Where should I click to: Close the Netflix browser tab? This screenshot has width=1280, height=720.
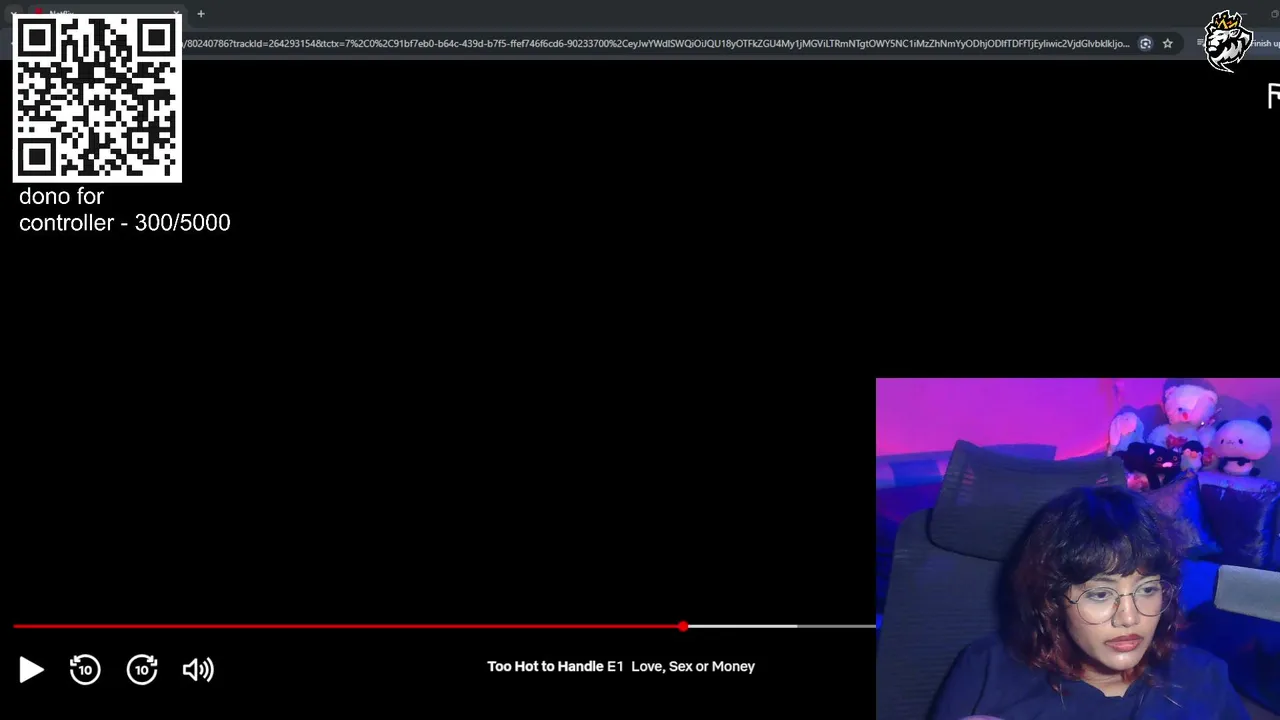pyautogui.click(x=176, y=14)
